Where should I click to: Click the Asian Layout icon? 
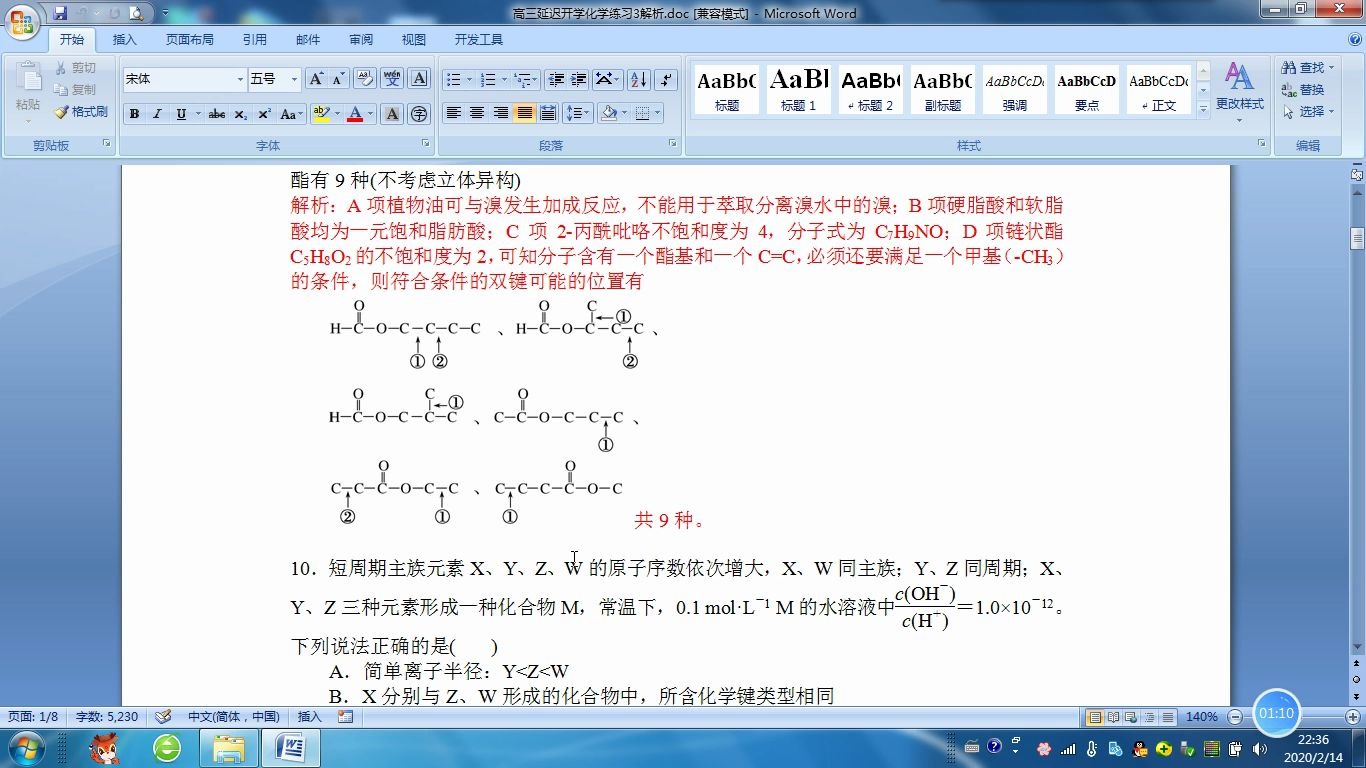tap(606, 79)
